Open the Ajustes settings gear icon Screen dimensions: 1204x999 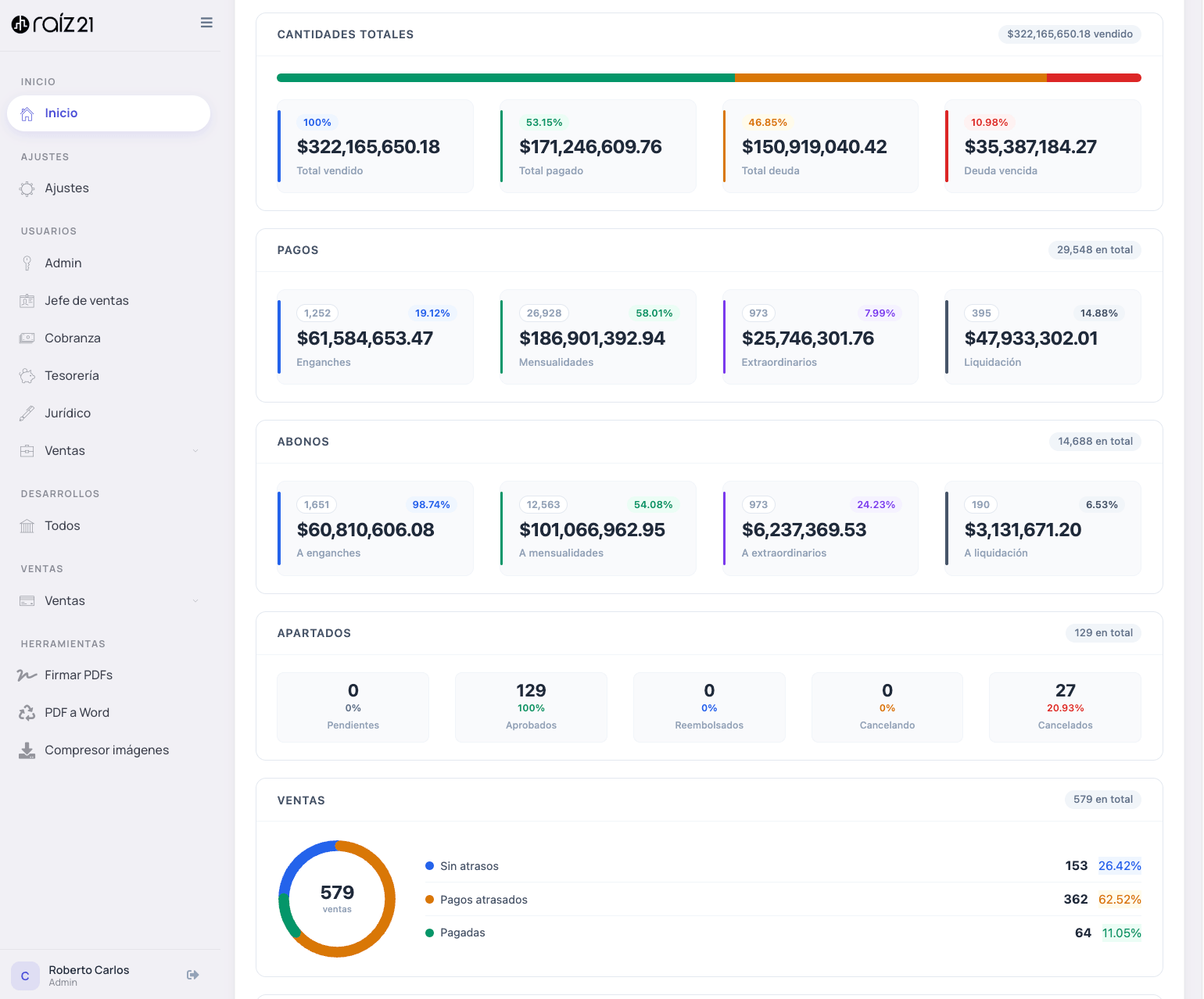[x=27, y=188]
